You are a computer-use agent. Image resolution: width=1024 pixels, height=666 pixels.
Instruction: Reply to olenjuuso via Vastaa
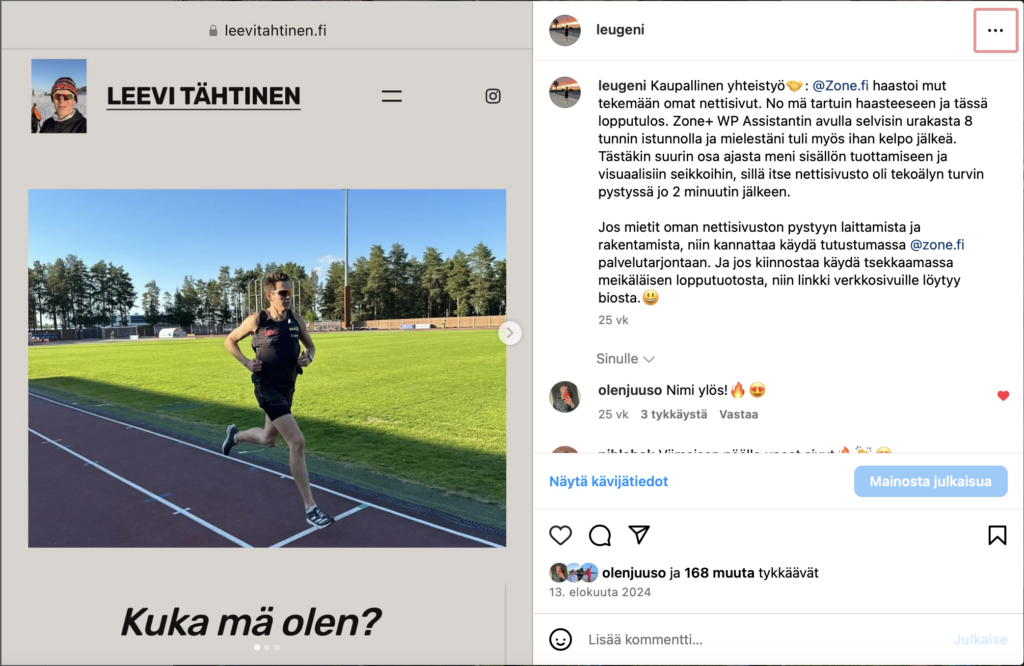point(738,414)
